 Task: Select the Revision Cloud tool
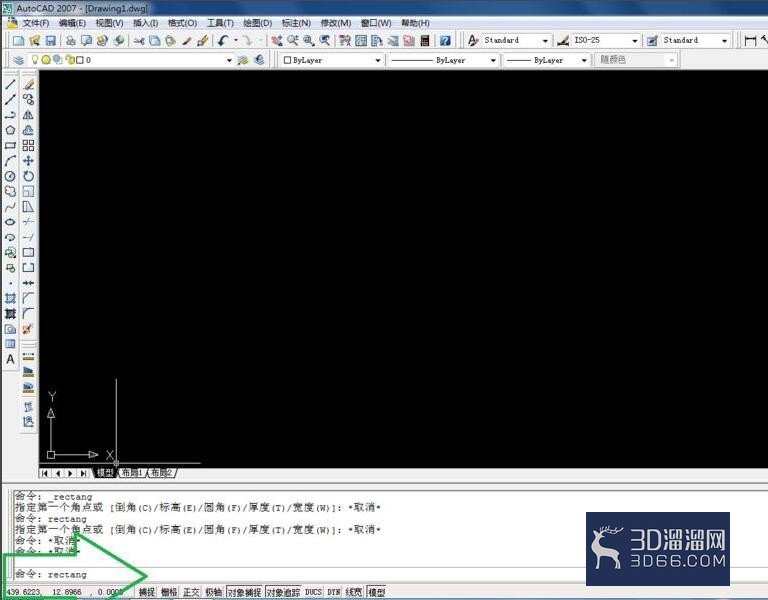click(x=10, y=192)
